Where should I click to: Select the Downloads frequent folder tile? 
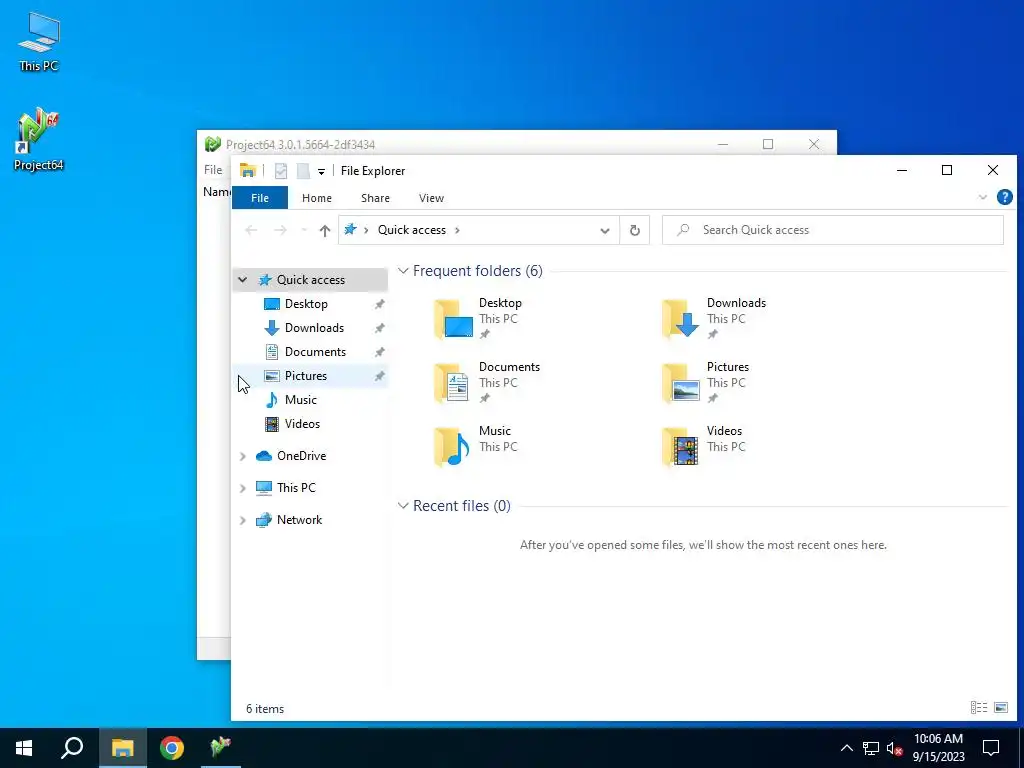[x=714, y=319]
